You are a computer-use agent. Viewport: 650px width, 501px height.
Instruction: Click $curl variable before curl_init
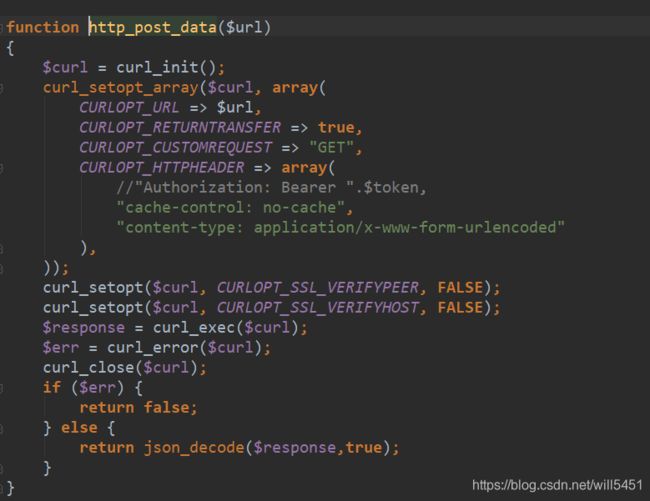coord(65,67)
